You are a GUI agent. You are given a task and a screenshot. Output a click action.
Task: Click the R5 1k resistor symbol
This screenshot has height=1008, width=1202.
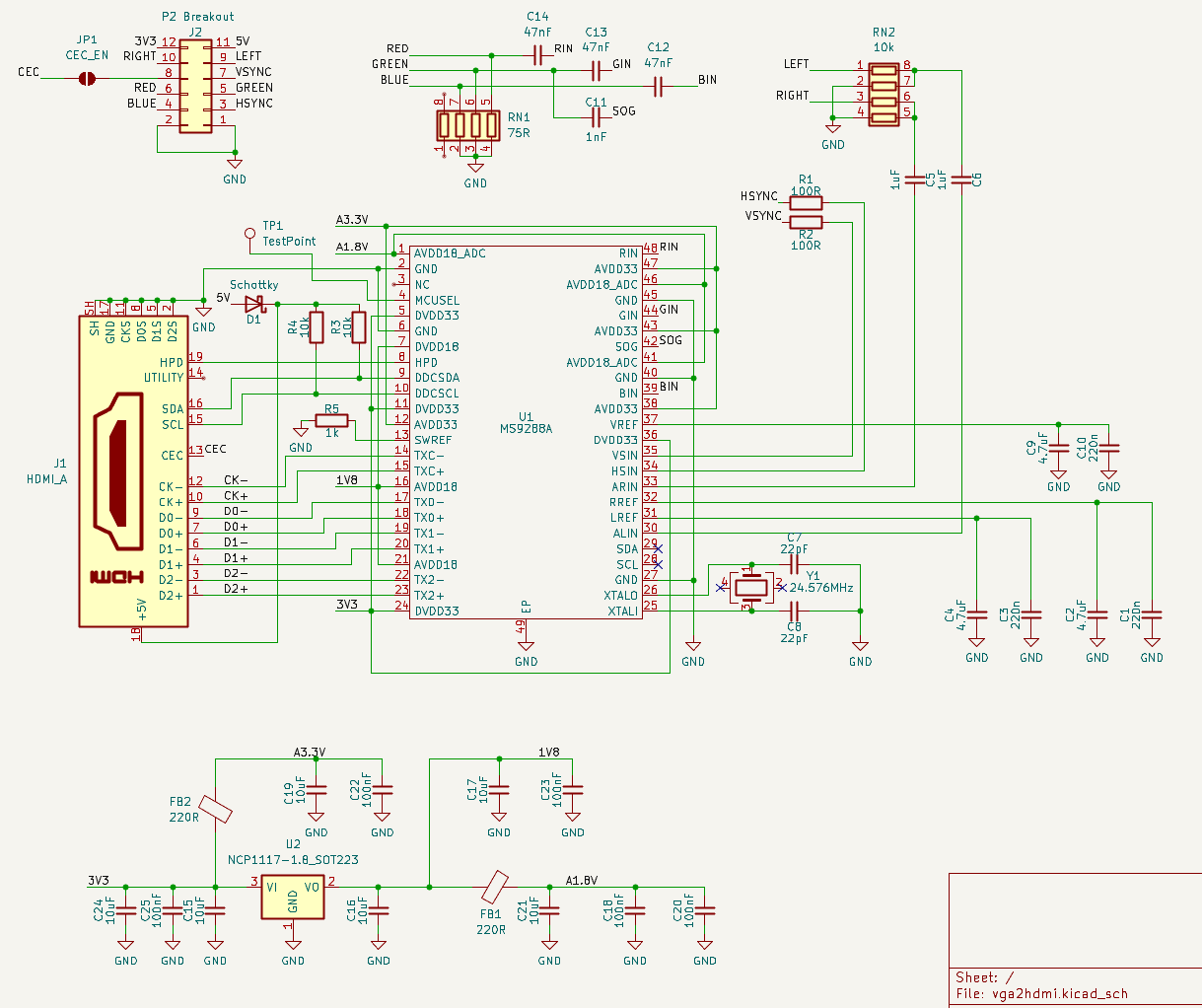click(331, 421)
